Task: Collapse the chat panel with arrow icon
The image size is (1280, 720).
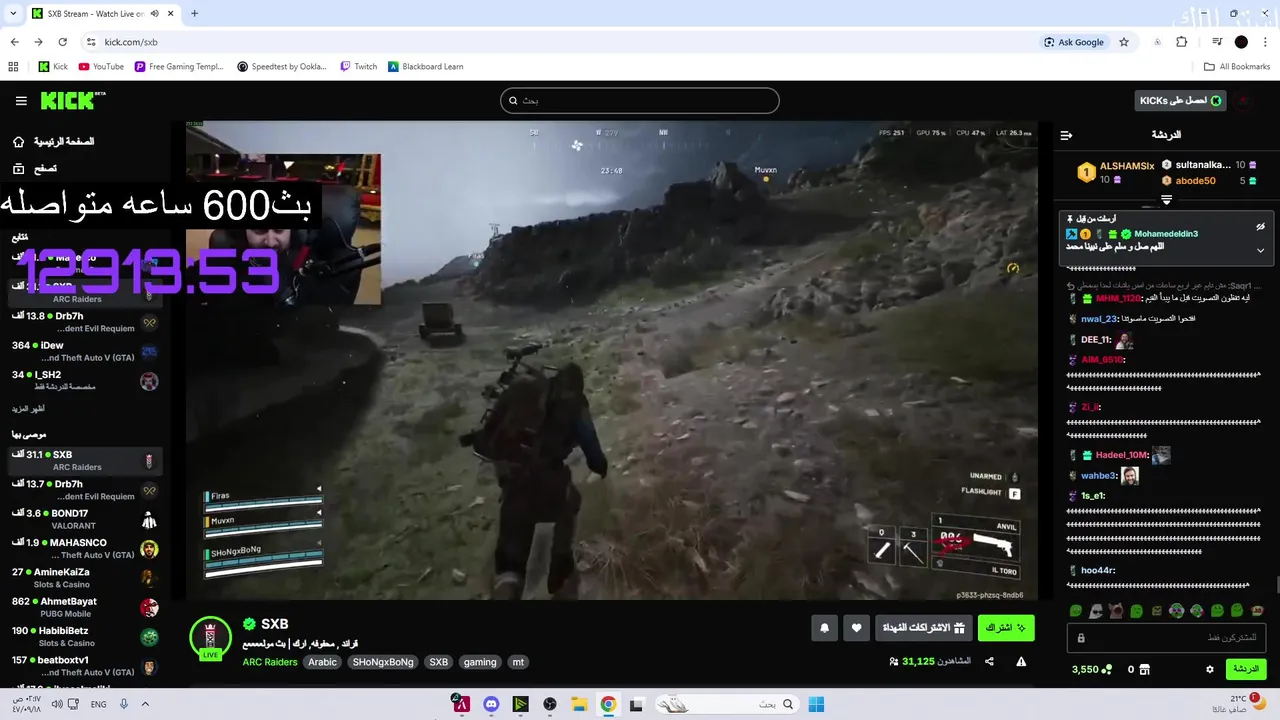Action: point(1066,135)
